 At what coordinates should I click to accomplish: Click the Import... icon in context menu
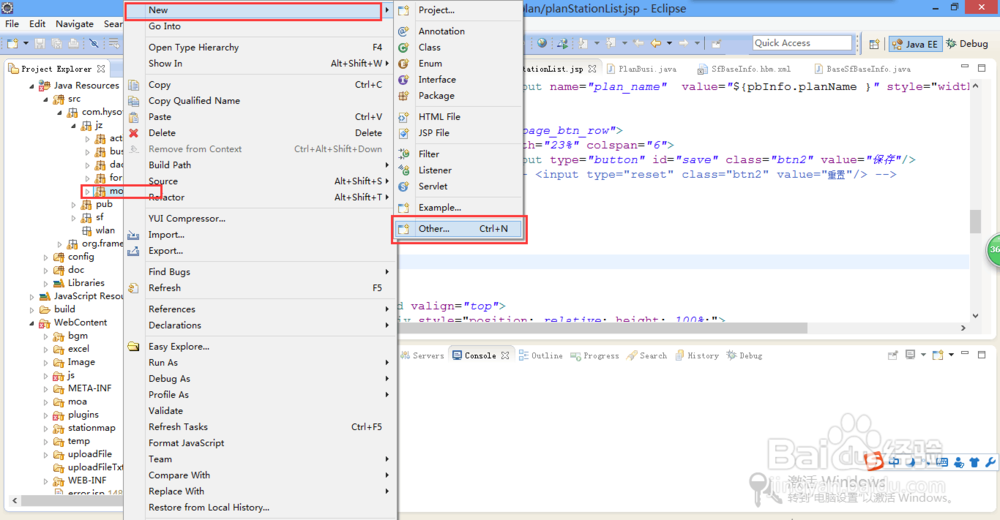pos(133,235)
